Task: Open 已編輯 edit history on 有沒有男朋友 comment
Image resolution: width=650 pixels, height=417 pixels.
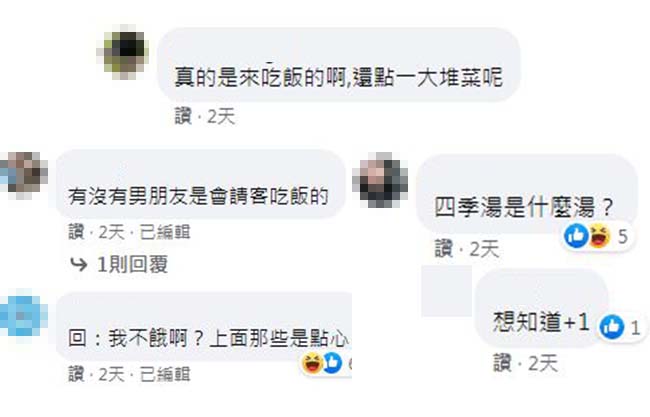Action: click(165, 232)
